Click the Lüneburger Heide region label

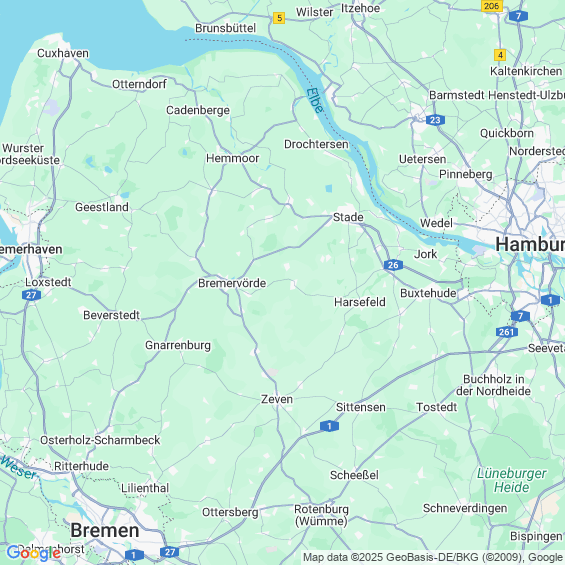coord(512,480)
